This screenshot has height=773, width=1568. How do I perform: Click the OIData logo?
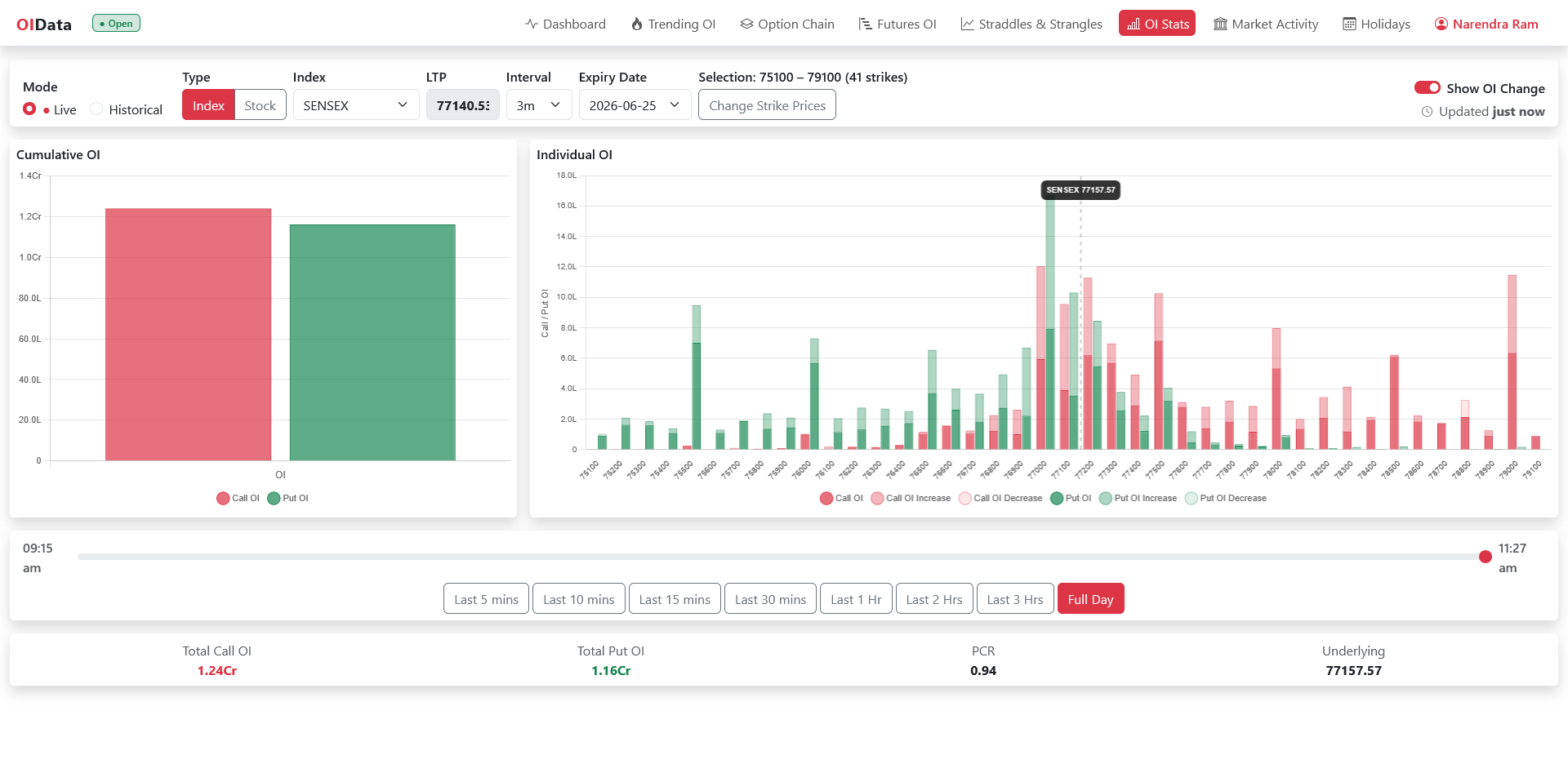coord(44,24)
